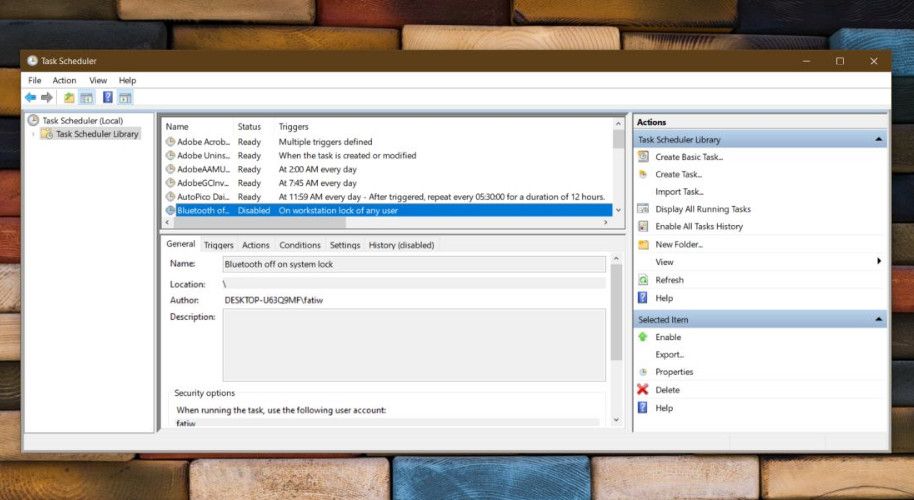The image size is (914, 500).
Task: Click the Create Basic Task icon
Action: tap(643, 157)
